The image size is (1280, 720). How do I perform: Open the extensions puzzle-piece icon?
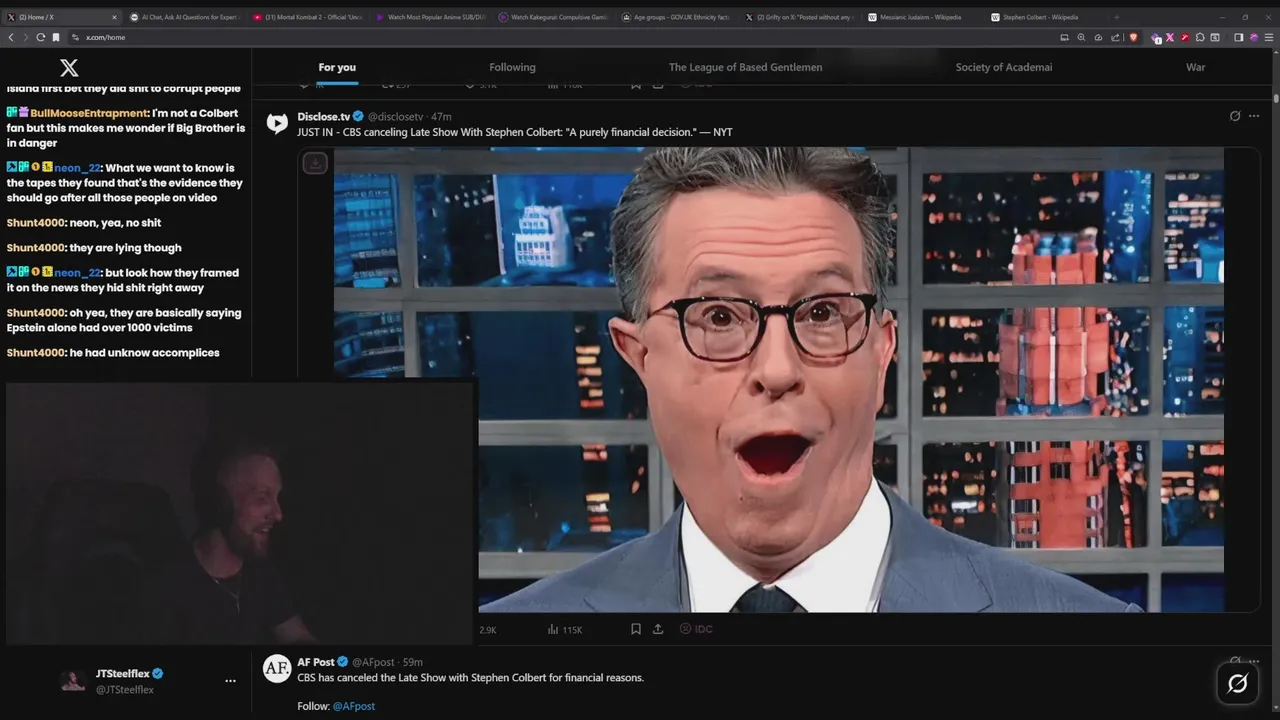click(x=1200, y=37)
